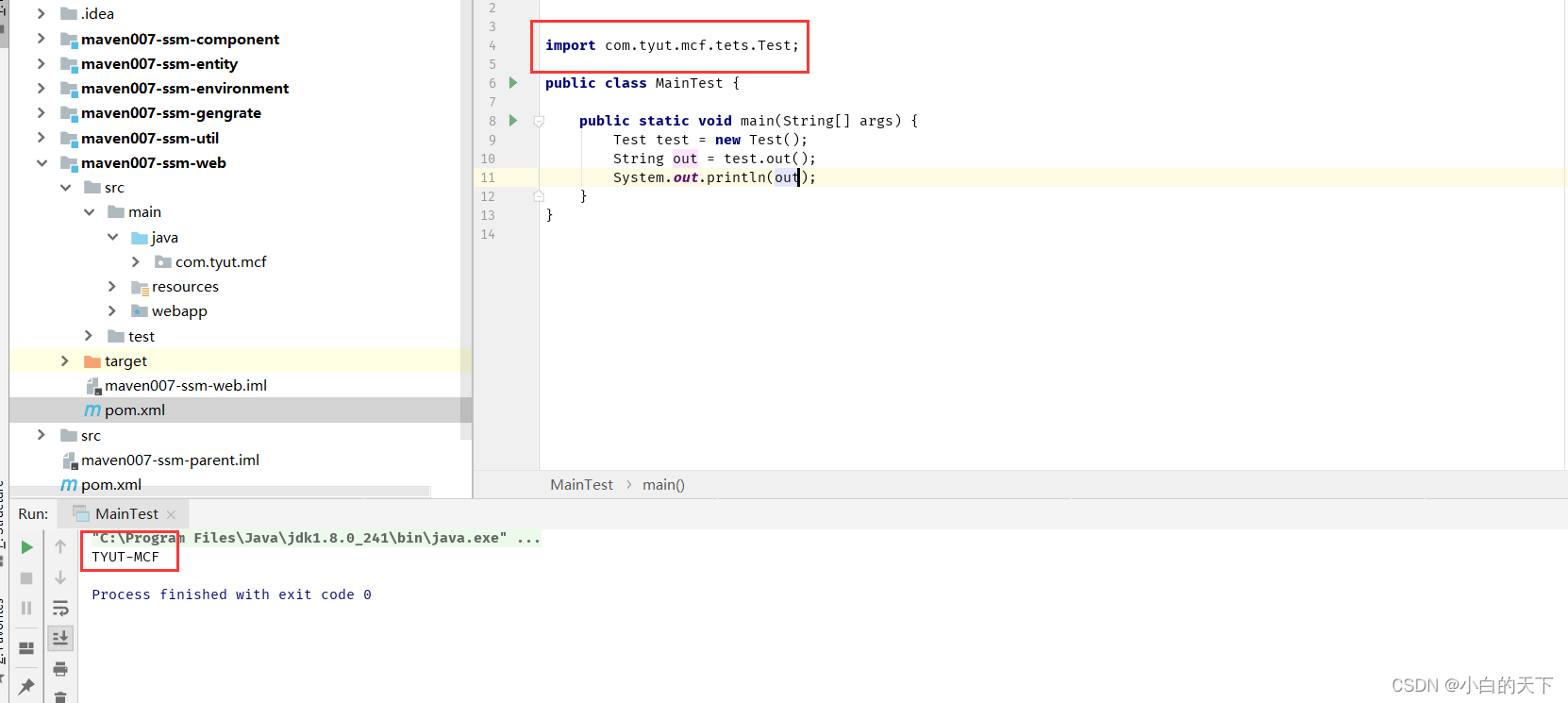Click the Up the stack trace arrow

tap(60, 546)
